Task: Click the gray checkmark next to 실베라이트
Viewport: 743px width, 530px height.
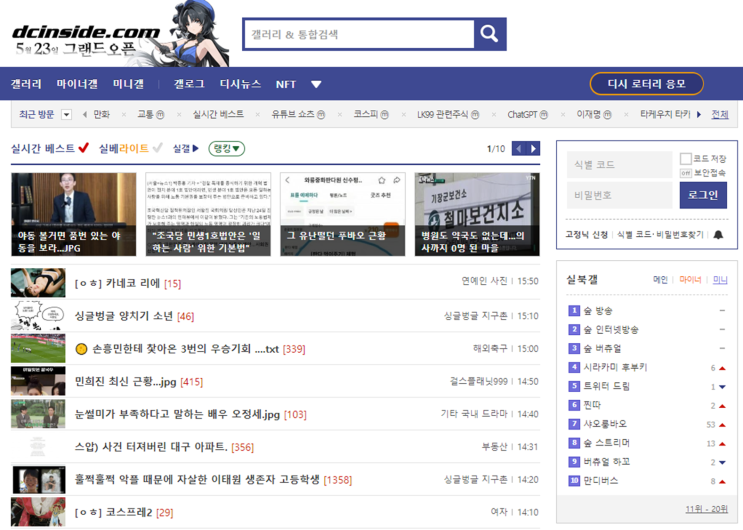Action: tap(157, 148)
